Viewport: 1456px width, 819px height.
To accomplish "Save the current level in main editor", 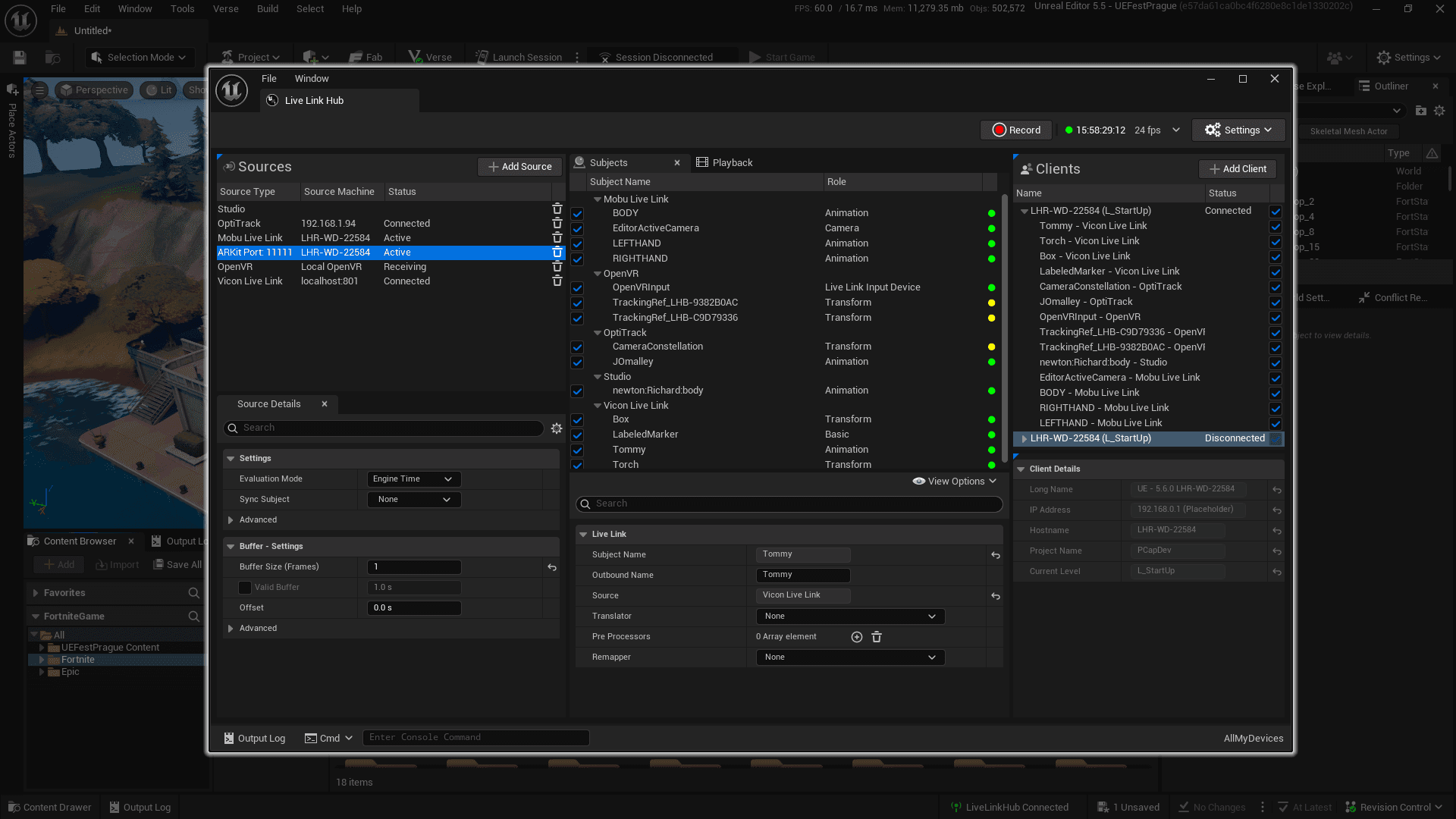I will click(20, 58).
